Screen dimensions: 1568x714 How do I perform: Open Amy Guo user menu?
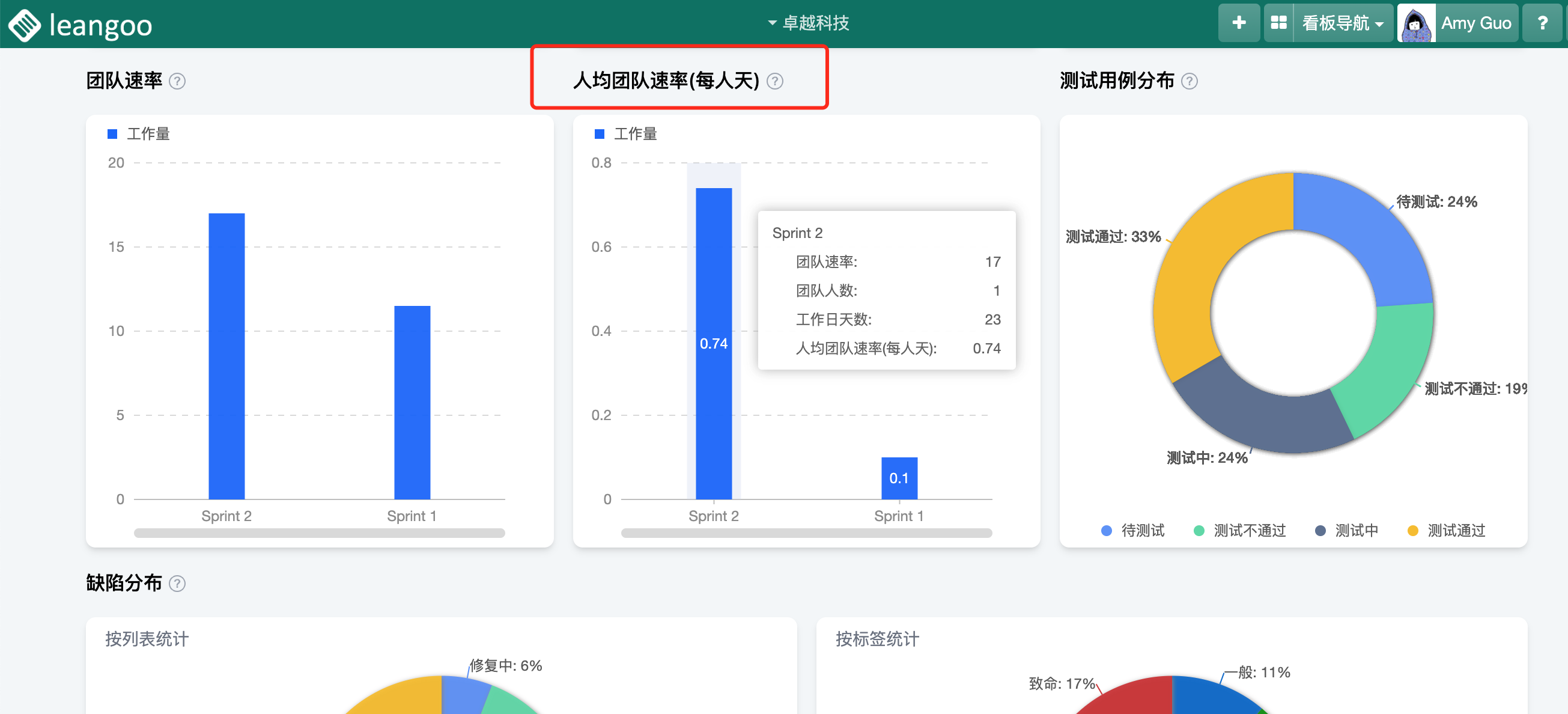(x=1475, y=23)
